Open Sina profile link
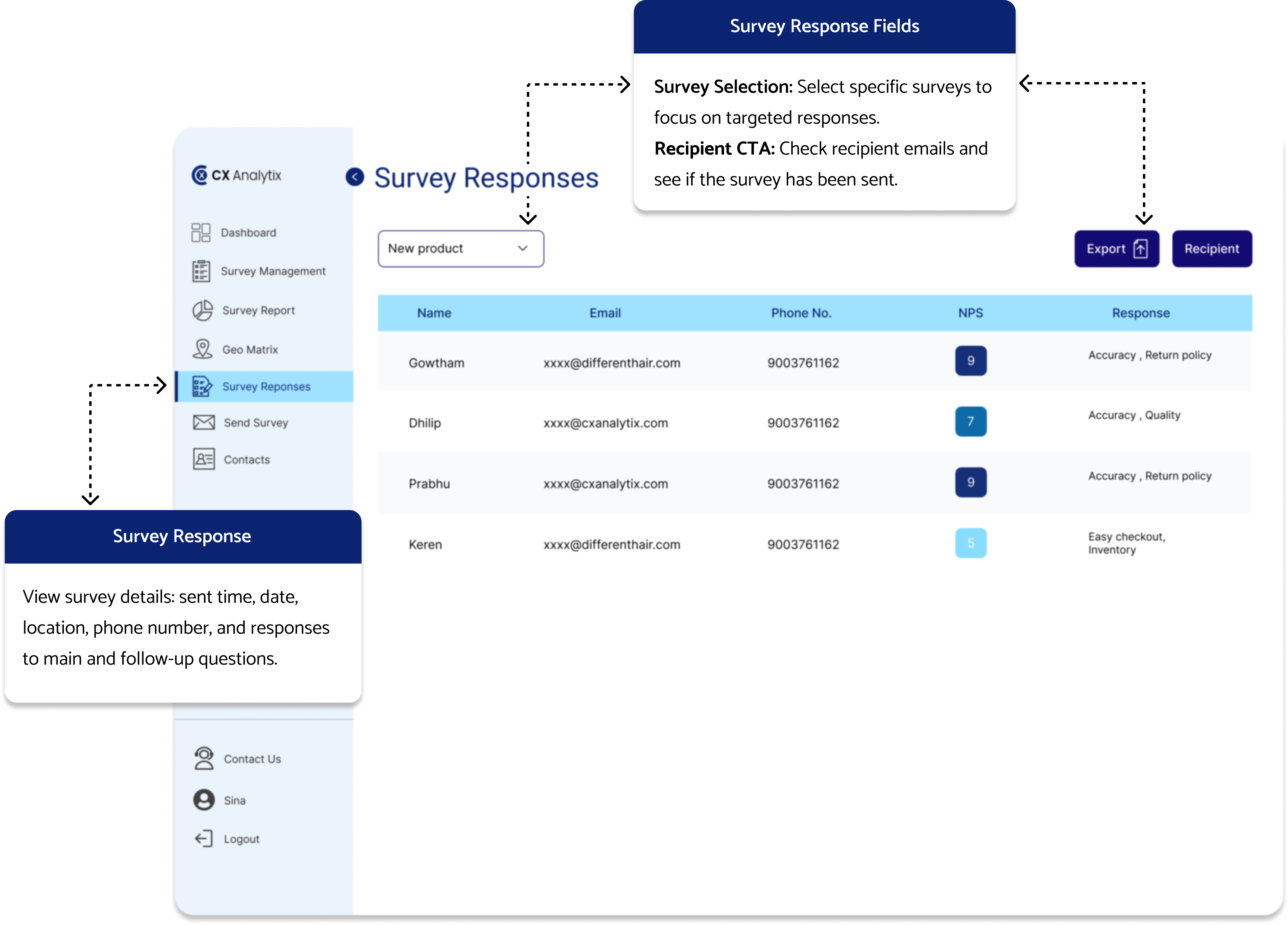 [235, 801]
